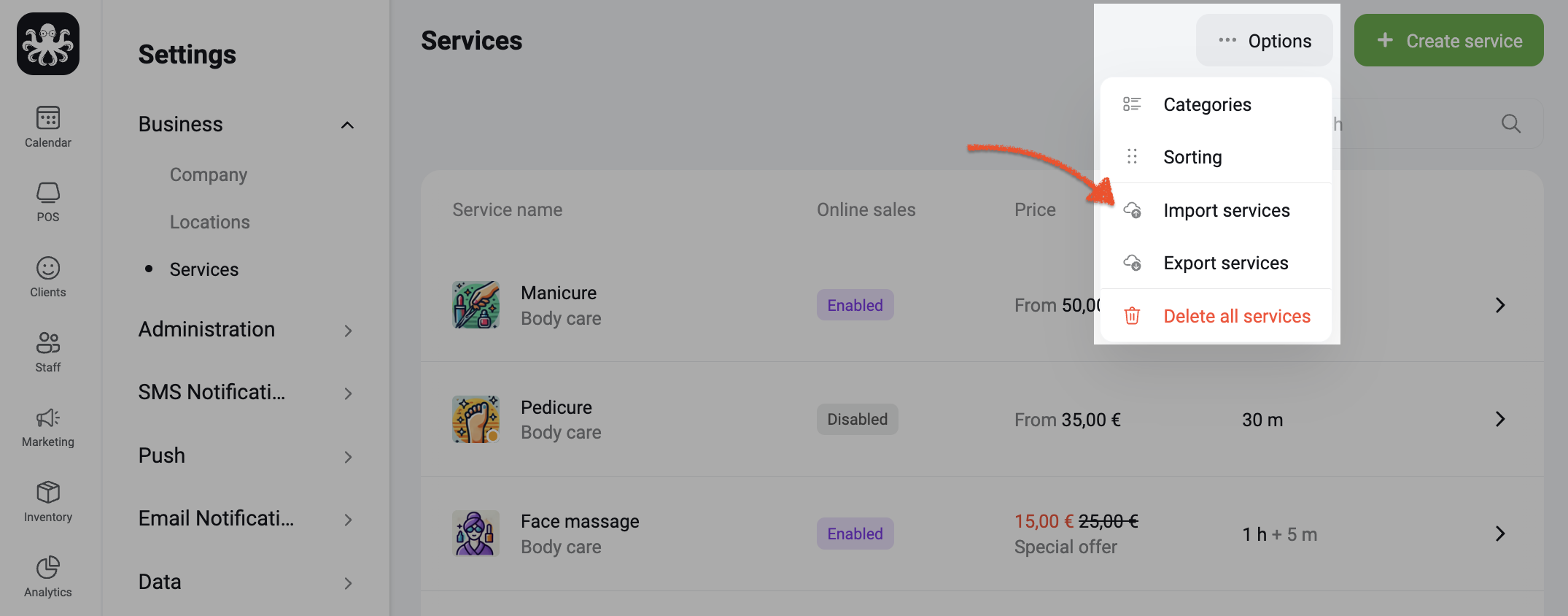Screen dimensions: 1568x616
Task: Open the Locations settings page
Action: [209, 222]
